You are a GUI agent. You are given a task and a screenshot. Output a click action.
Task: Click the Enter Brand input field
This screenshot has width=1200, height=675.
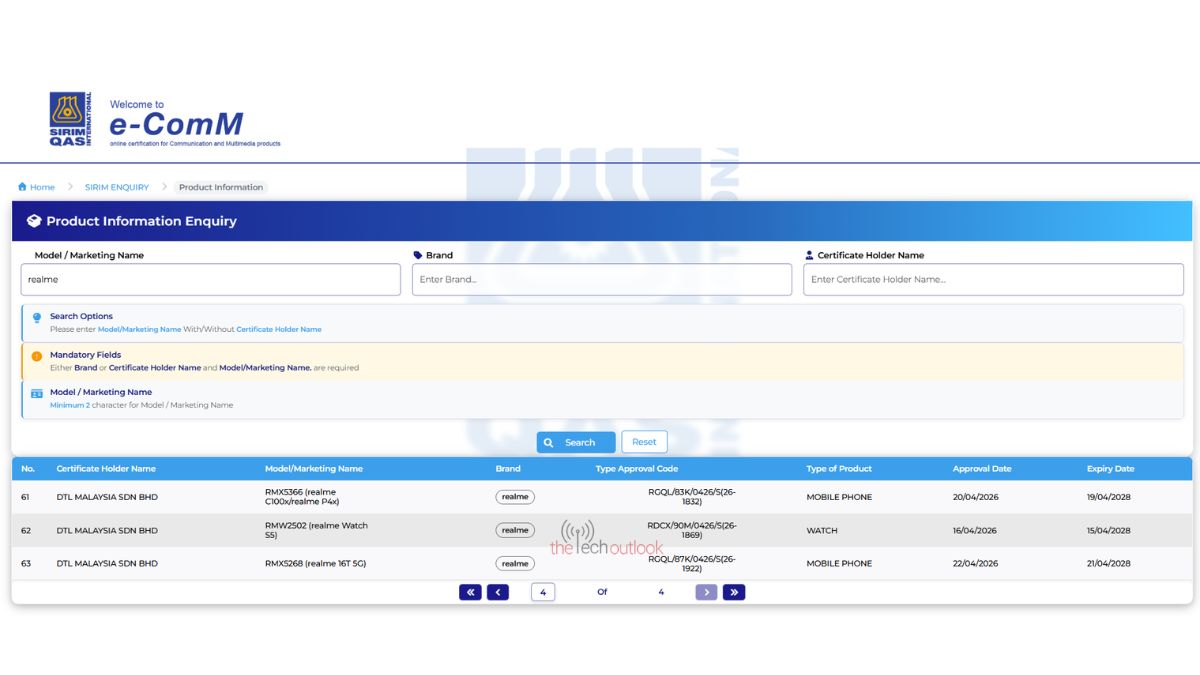(x=601, y=280)
